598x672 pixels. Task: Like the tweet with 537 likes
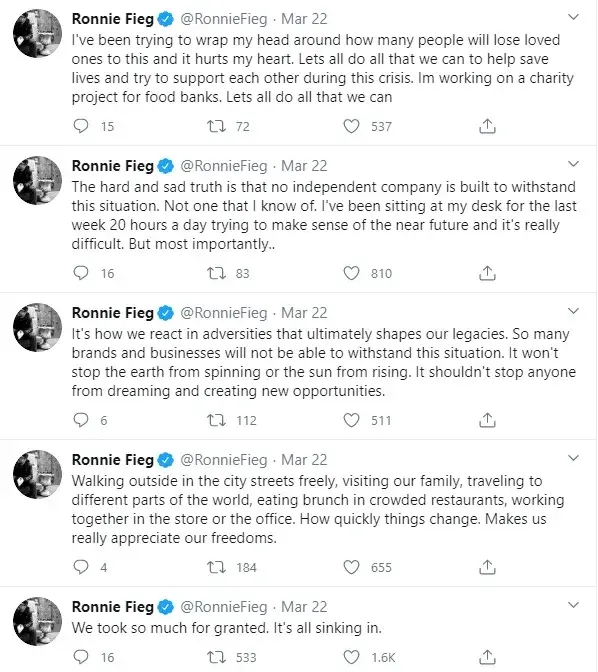[x=351, y=126]
